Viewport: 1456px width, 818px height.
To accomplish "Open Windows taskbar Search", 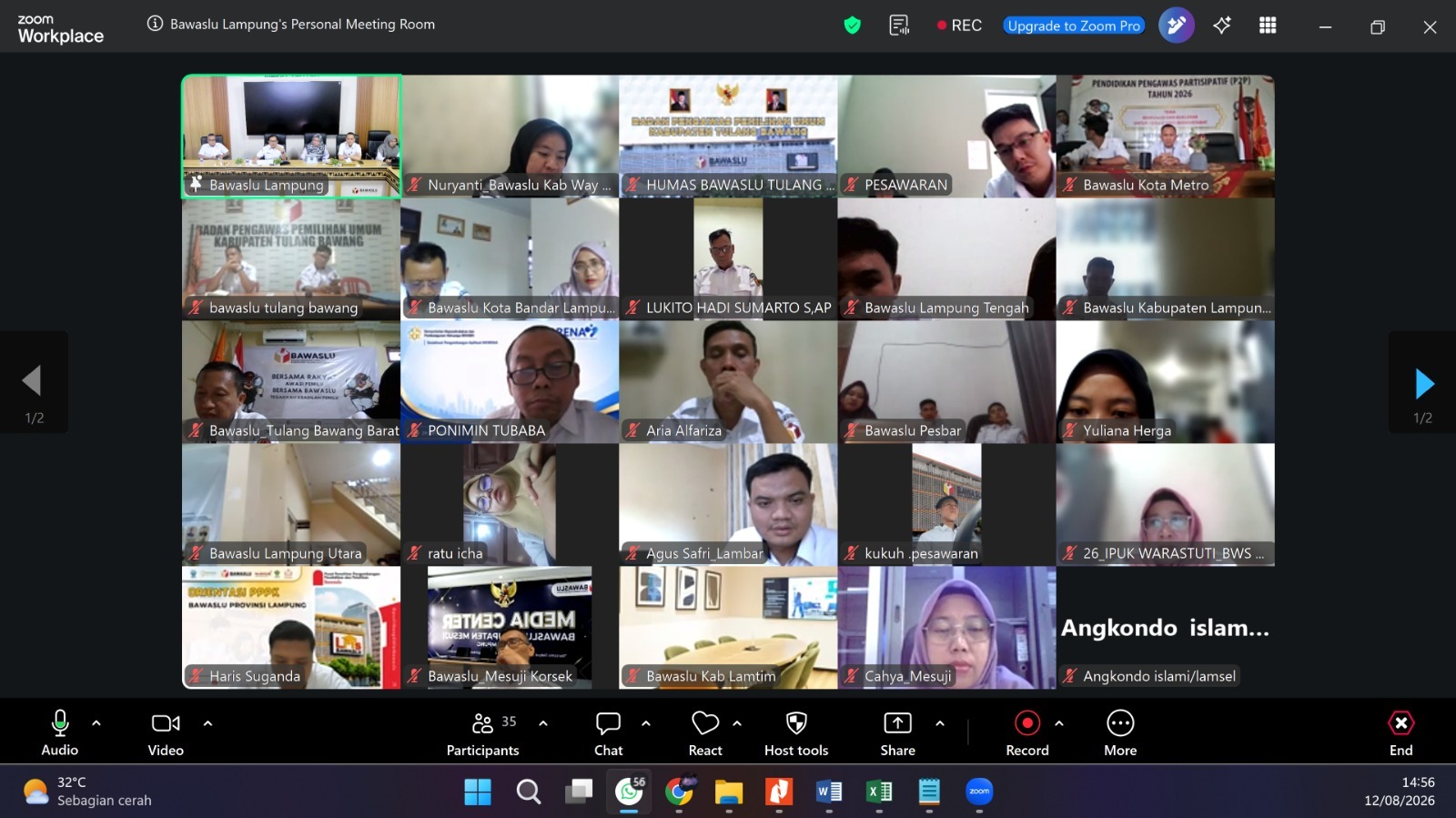I will click(529, 792).
